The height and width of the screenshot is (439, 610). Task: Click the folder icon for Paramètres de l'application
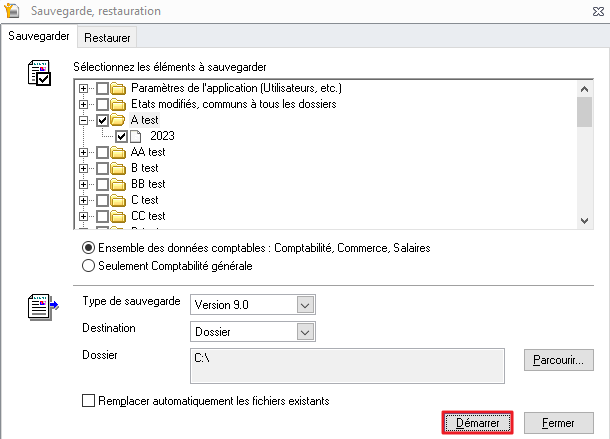tap(119, 88)
